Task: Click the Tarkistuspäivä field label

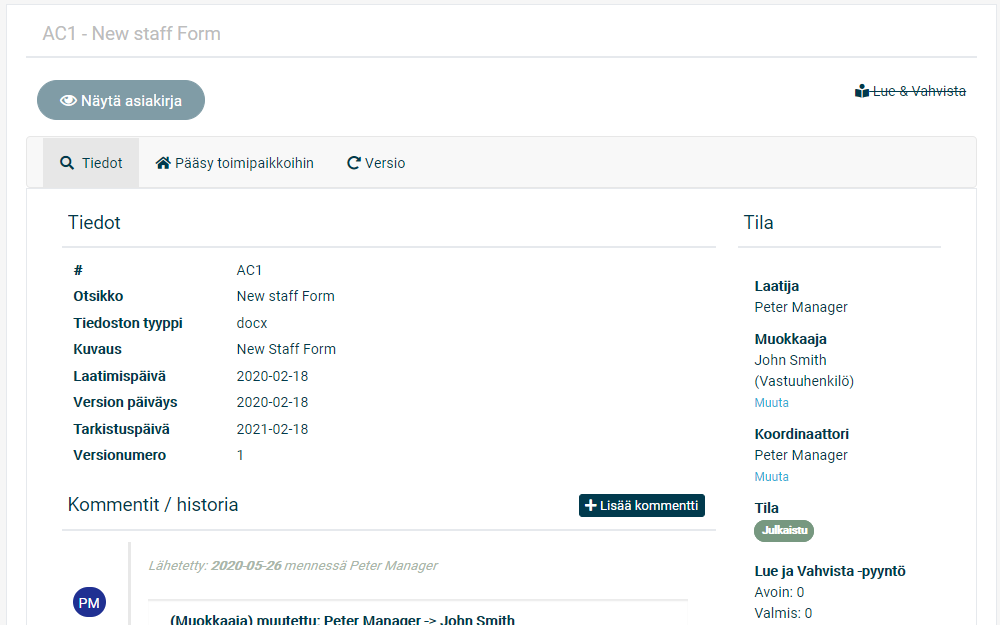Action: pos(121,429)
